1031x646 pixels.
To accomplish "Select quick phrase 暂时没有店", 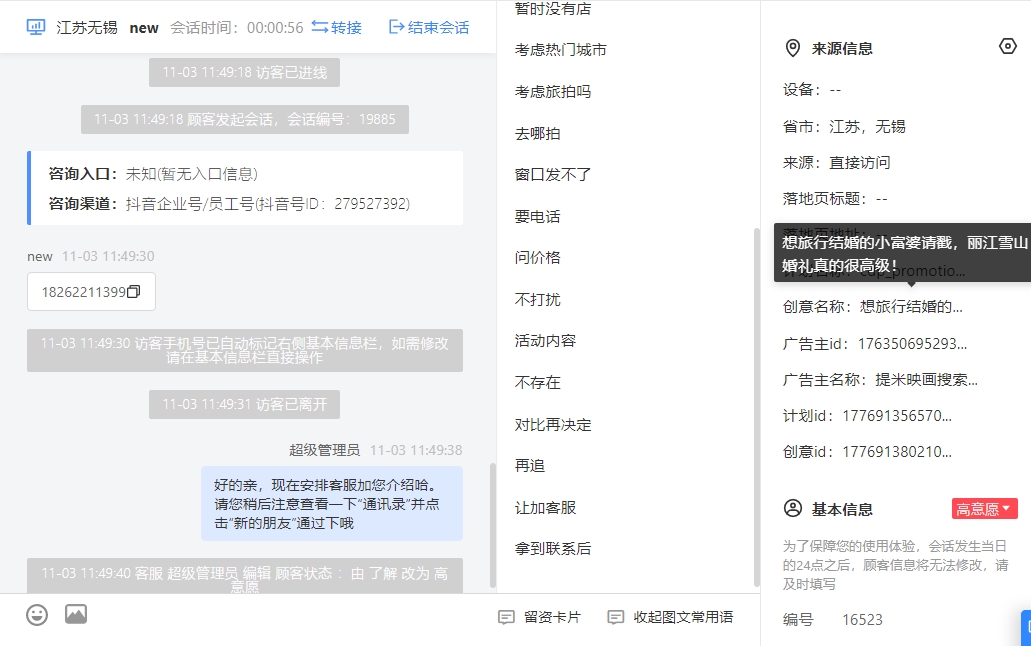I will tap(553, 9).
